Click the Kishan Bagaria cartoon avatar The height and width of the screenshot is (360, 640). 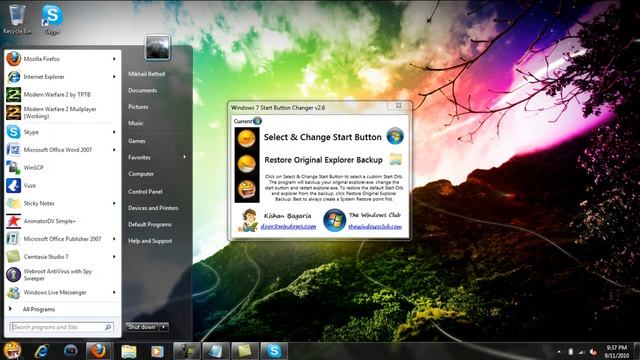(x=248, y=220)
